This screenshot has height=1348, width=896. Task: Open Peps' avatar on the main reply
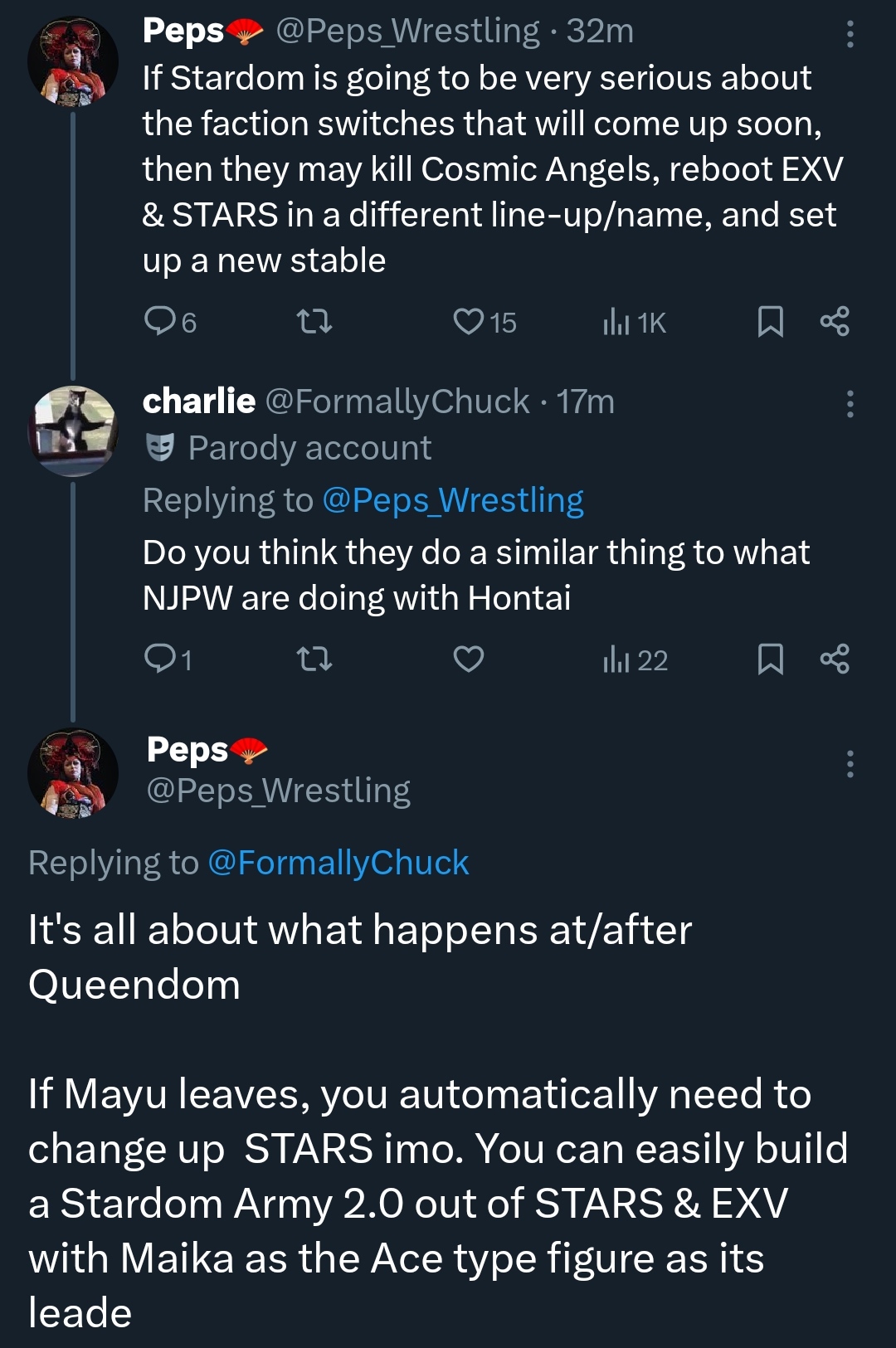73,773
